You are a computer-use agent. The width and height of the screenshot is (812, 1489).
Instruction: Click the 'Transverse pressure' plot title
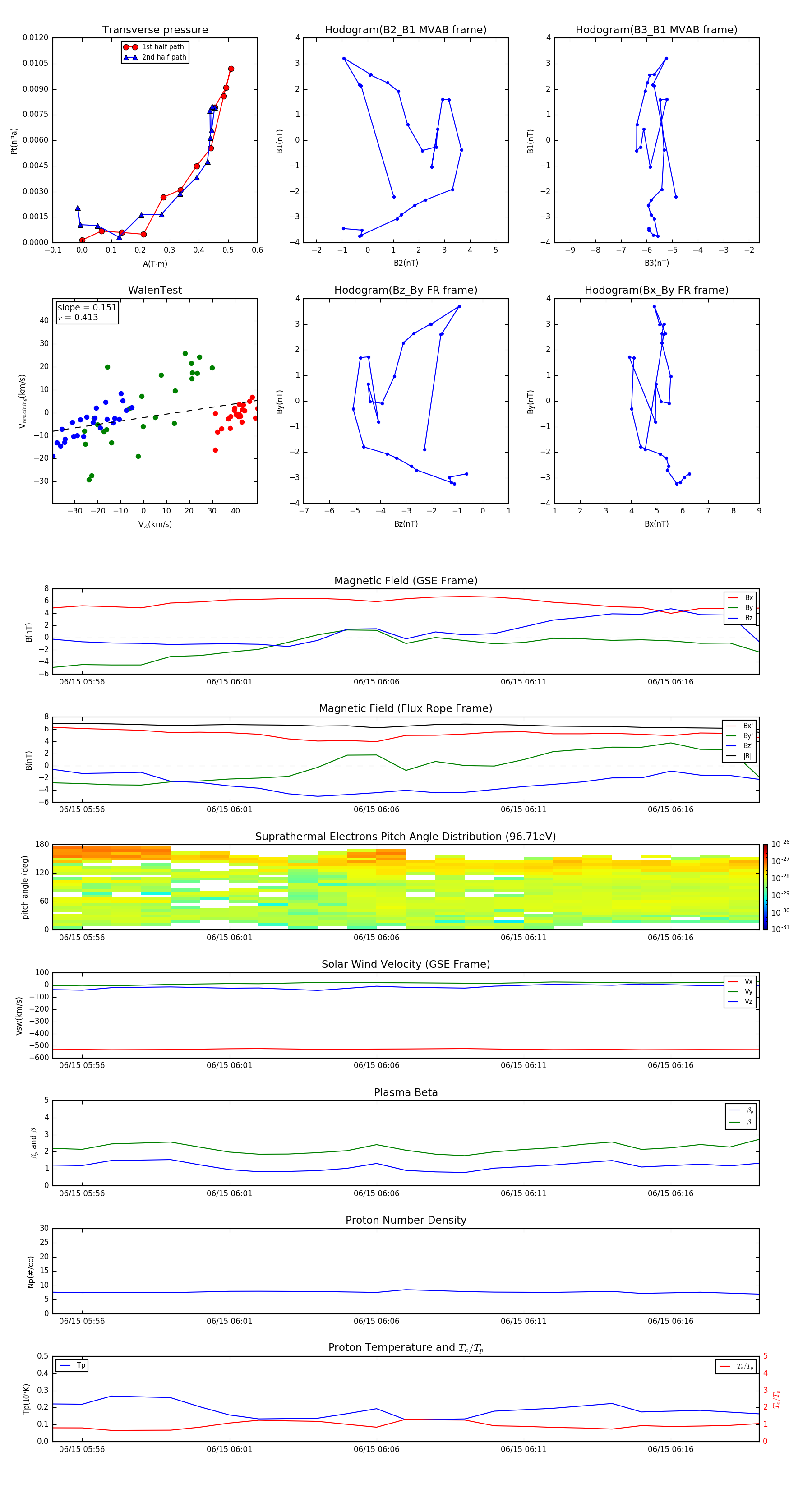[x=155, y=30]
